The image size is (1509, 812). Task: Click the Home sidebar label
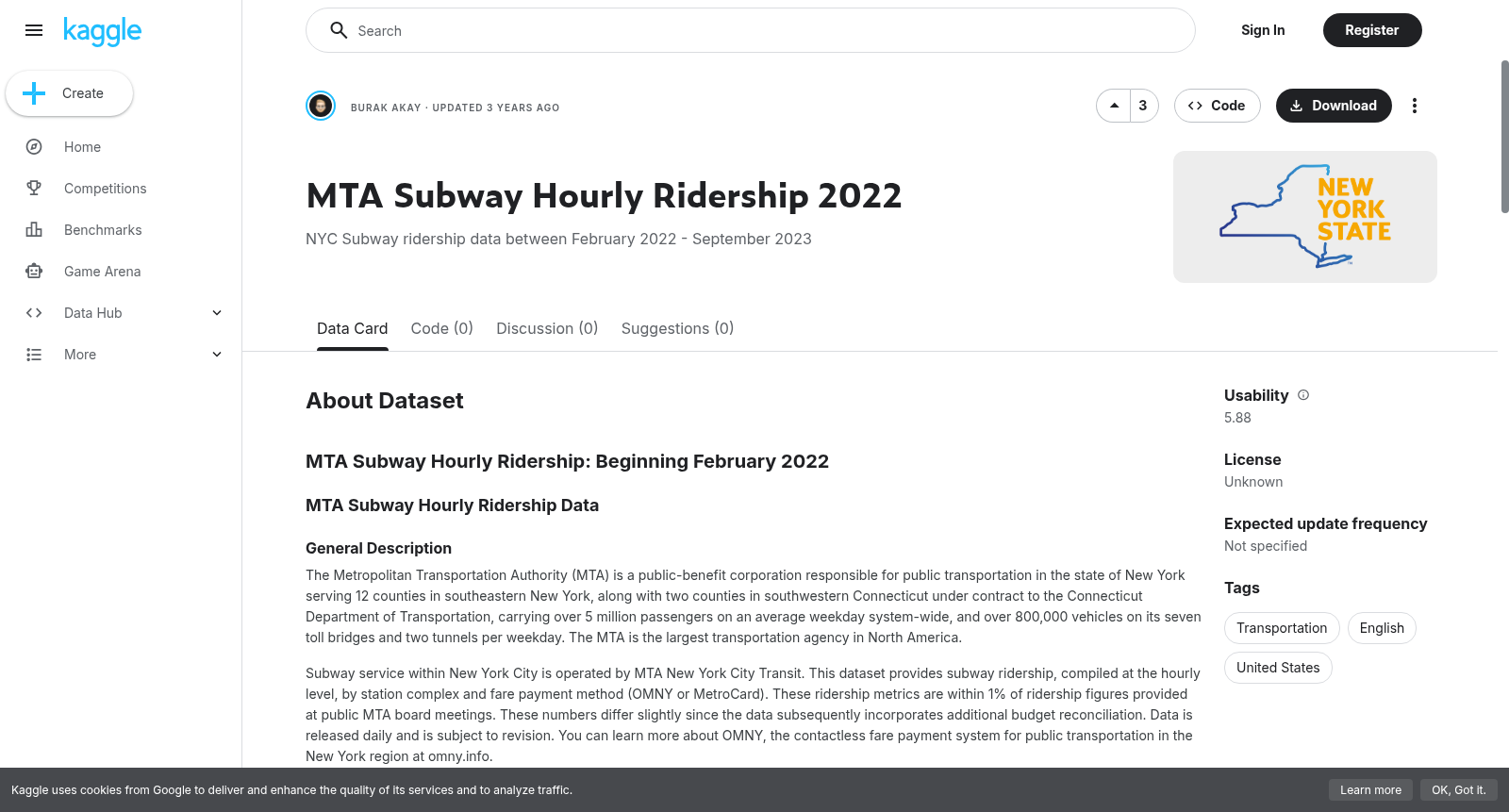82,147
